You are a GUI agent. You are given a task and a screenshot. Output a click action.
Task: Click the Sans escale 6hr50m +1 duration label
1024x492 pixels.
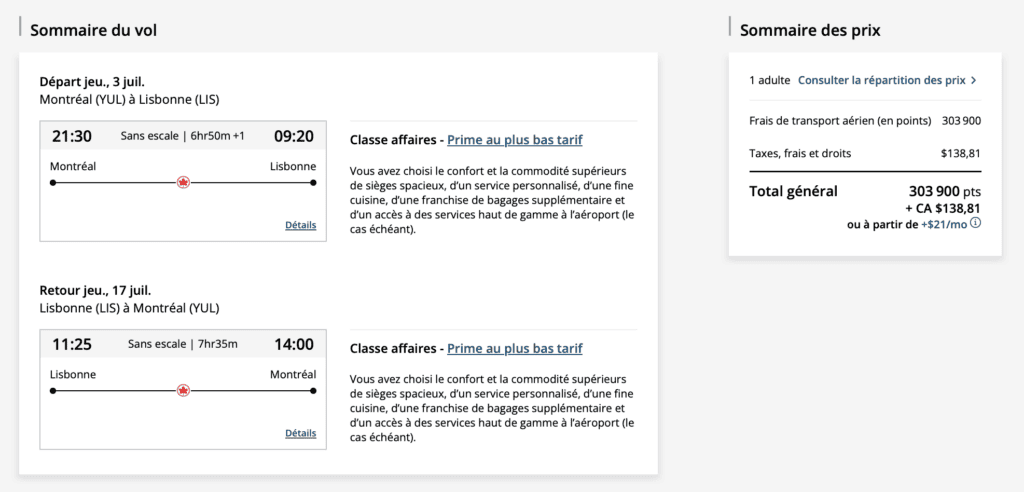183,136
